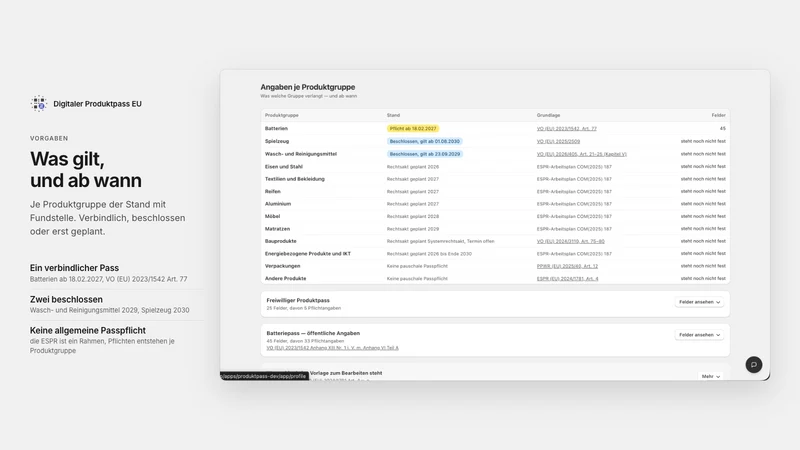Select the Eisen und Stahl row
The height and width of the screenshot is (450, 800).
495,167
